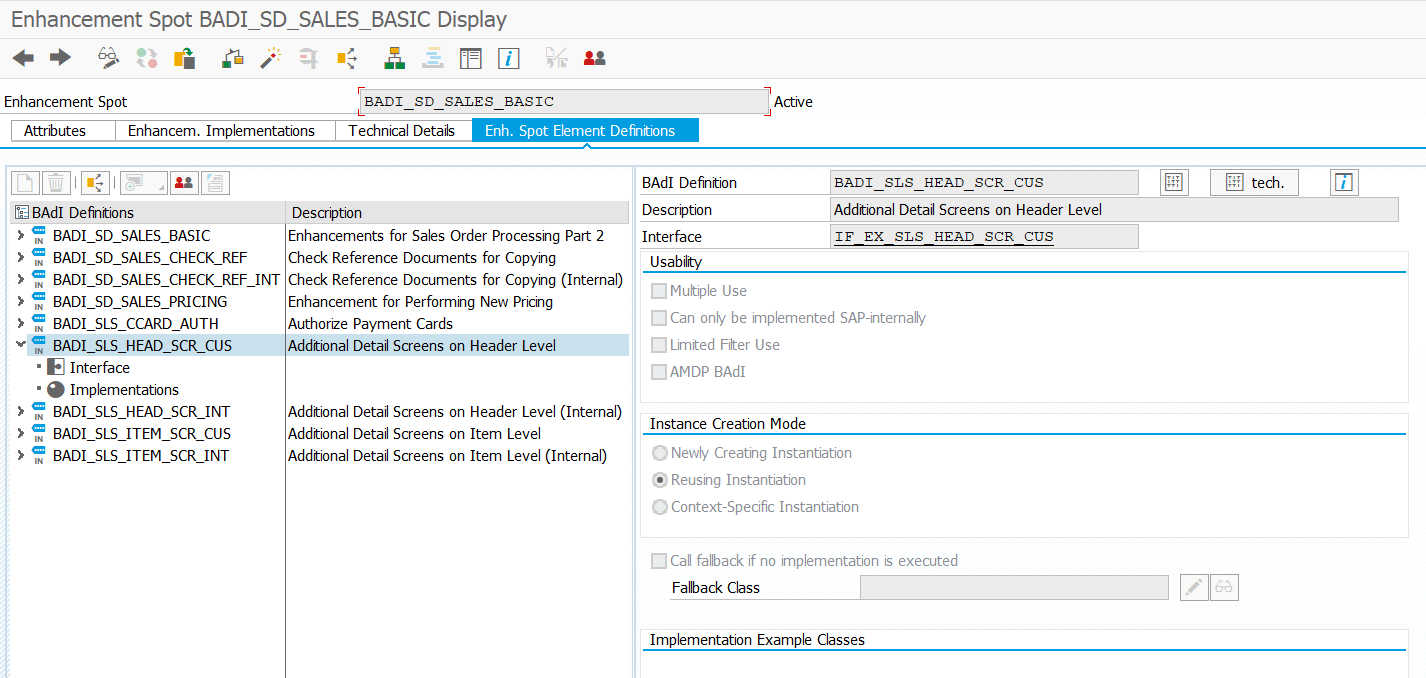This screenshot has height=678, width=1426.
Task: Expand the BADI_SD_SALES_PRICING tree node
Action: (x=20, y=302)
